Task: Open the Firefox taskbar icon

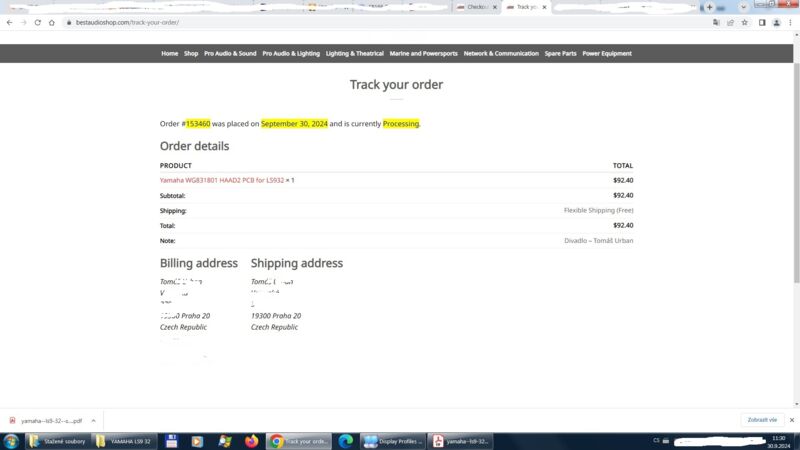Action: click(252, 441)
